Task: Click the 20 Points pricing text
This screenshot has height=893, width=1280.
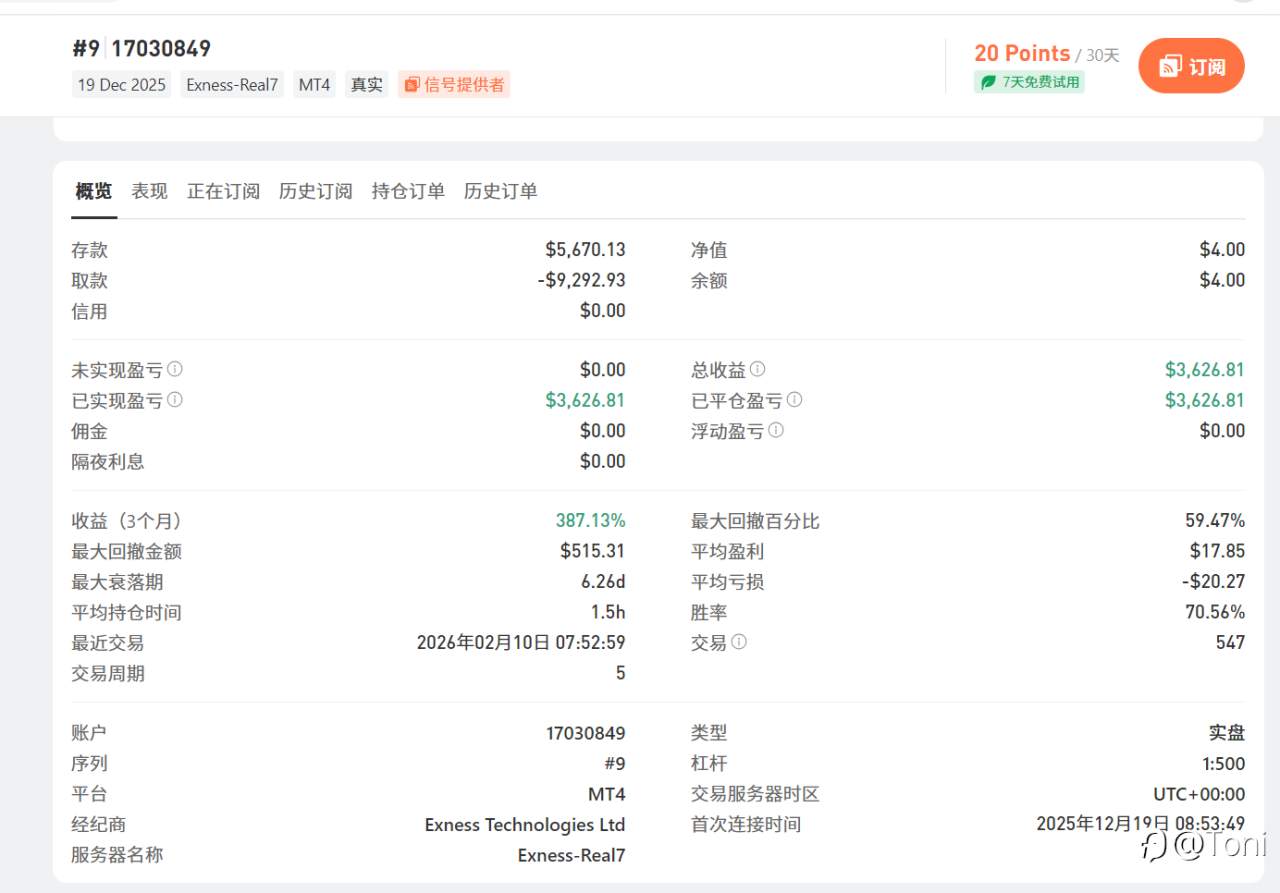Action: click(x=1021, y=54)
